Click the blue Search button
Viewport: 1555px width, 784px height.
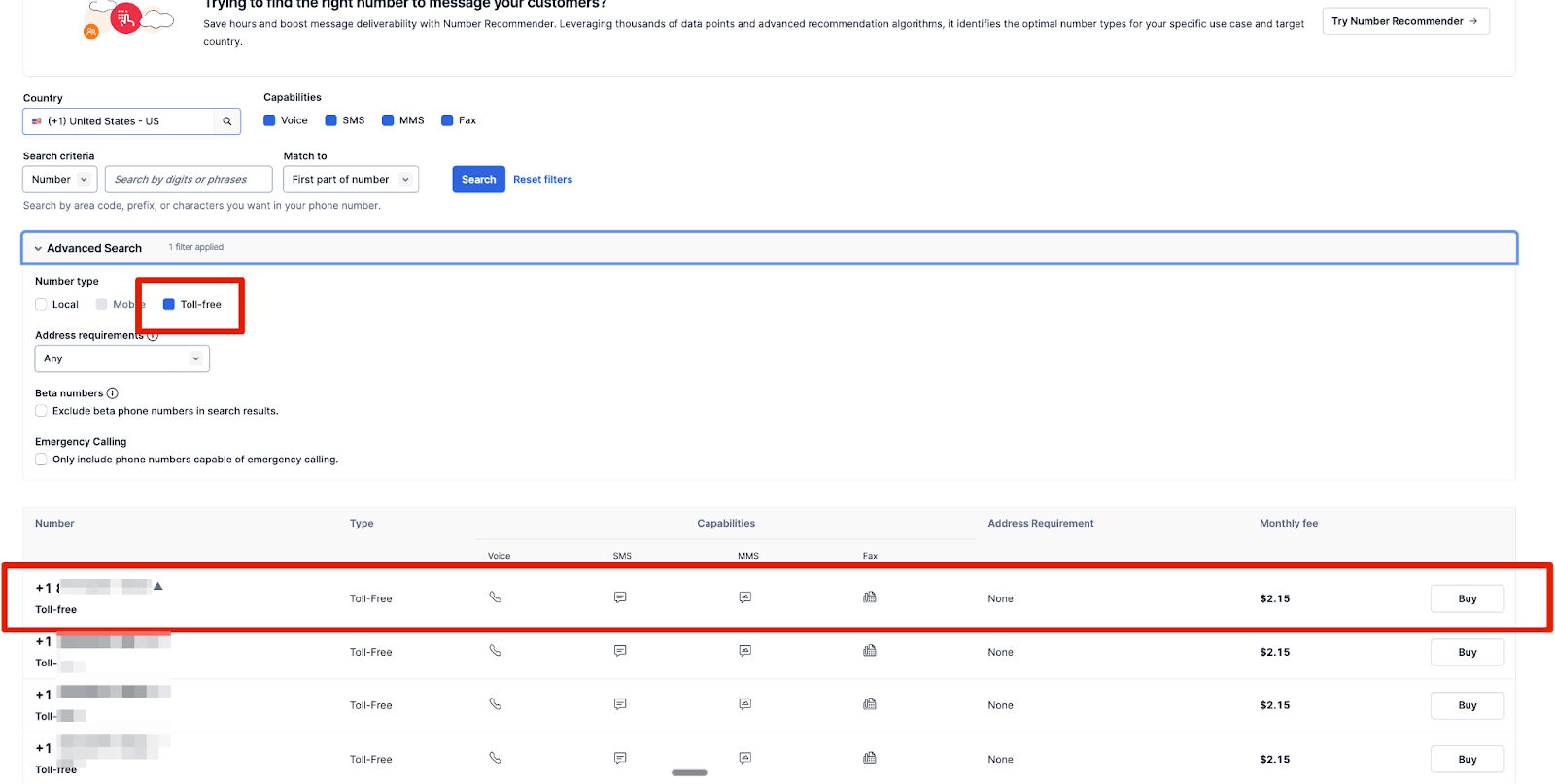pyautogui.click(x=478, y=180)
